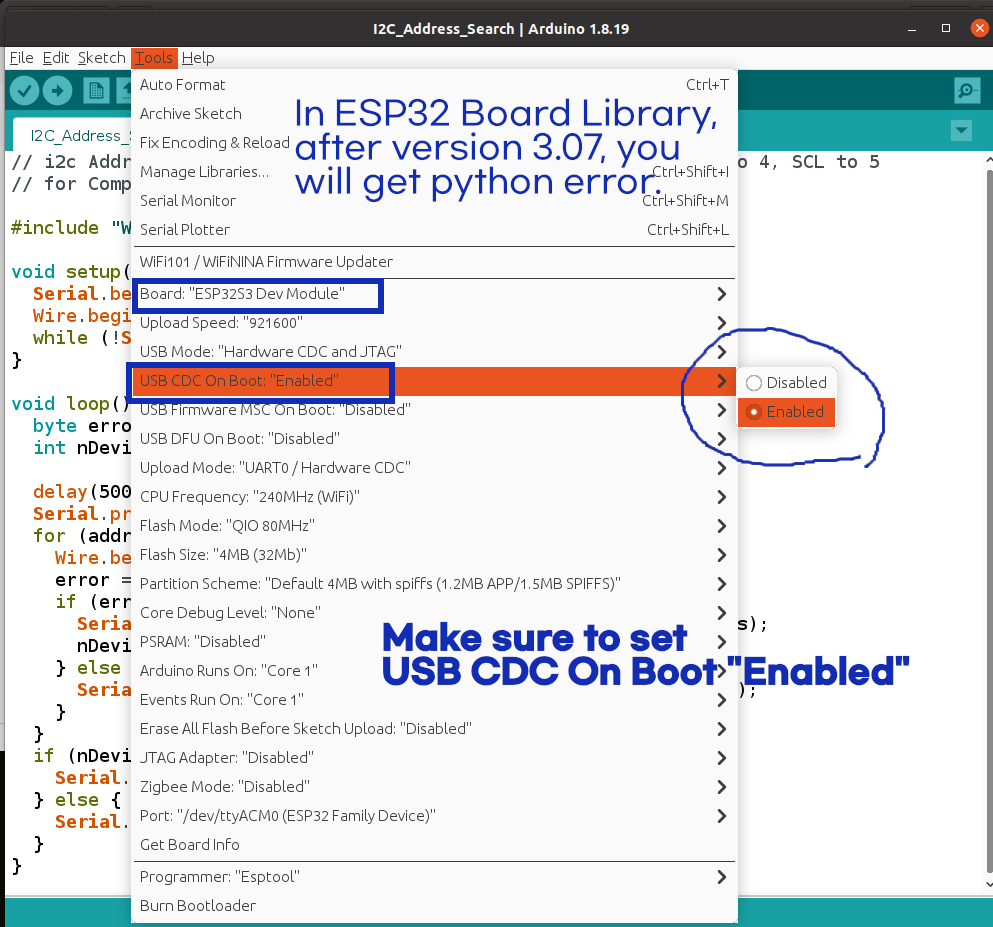Image resolution: width=993 pixels, height=927 pixels.
Task: Open the Help menu
Action: click(x=198, y=58)
